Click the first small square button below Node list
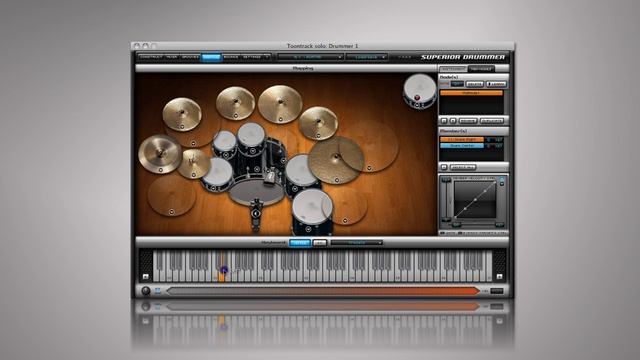640x360 pixels. pyautogui.click(x=444, y=121)
